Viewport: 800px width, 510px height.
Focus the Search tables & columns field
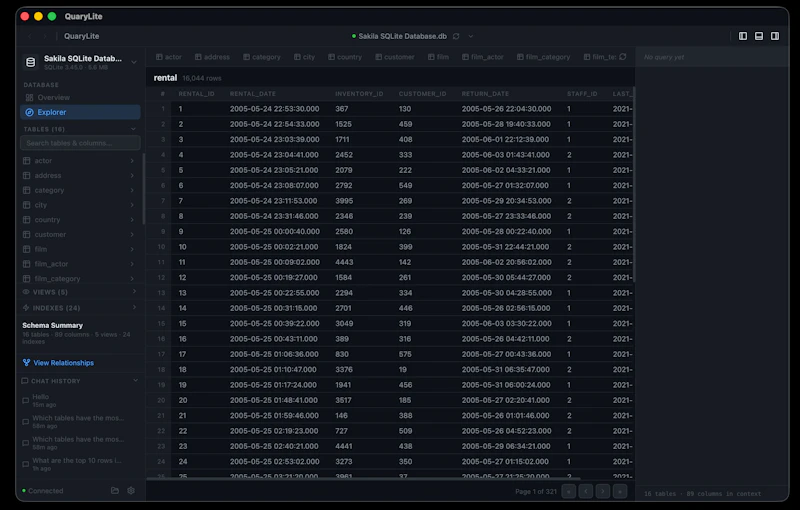click(x=80, y=143)
